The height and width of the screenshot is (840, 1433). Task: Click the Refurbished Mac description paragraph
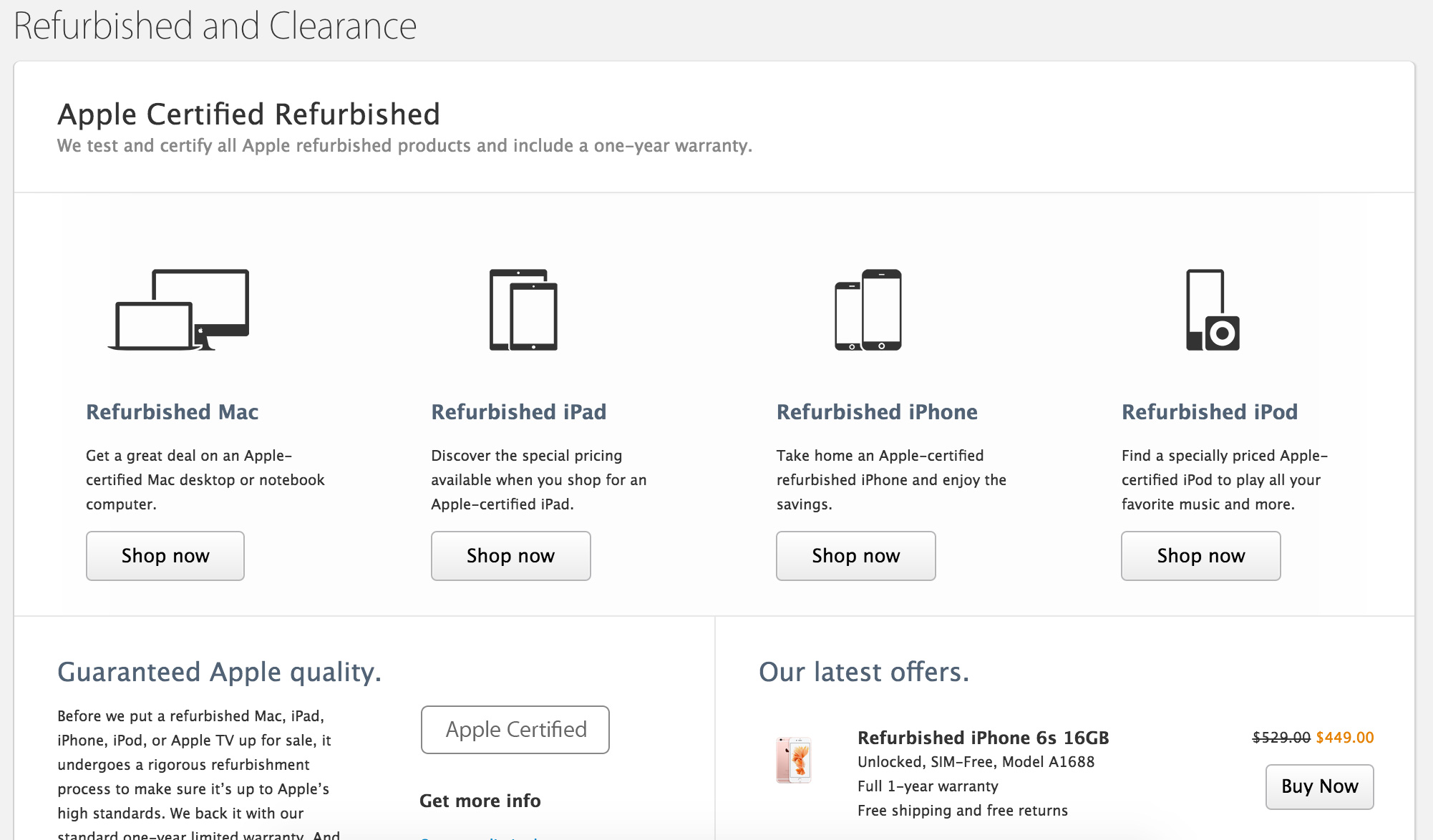click(x=205, y=480)
